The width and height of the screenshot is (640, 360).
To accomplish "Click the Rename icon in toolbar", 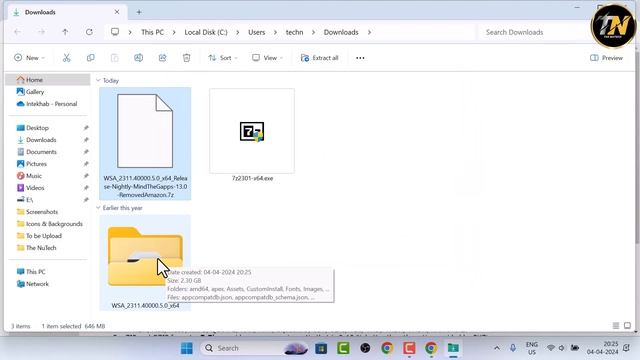I will pos(138,58).
